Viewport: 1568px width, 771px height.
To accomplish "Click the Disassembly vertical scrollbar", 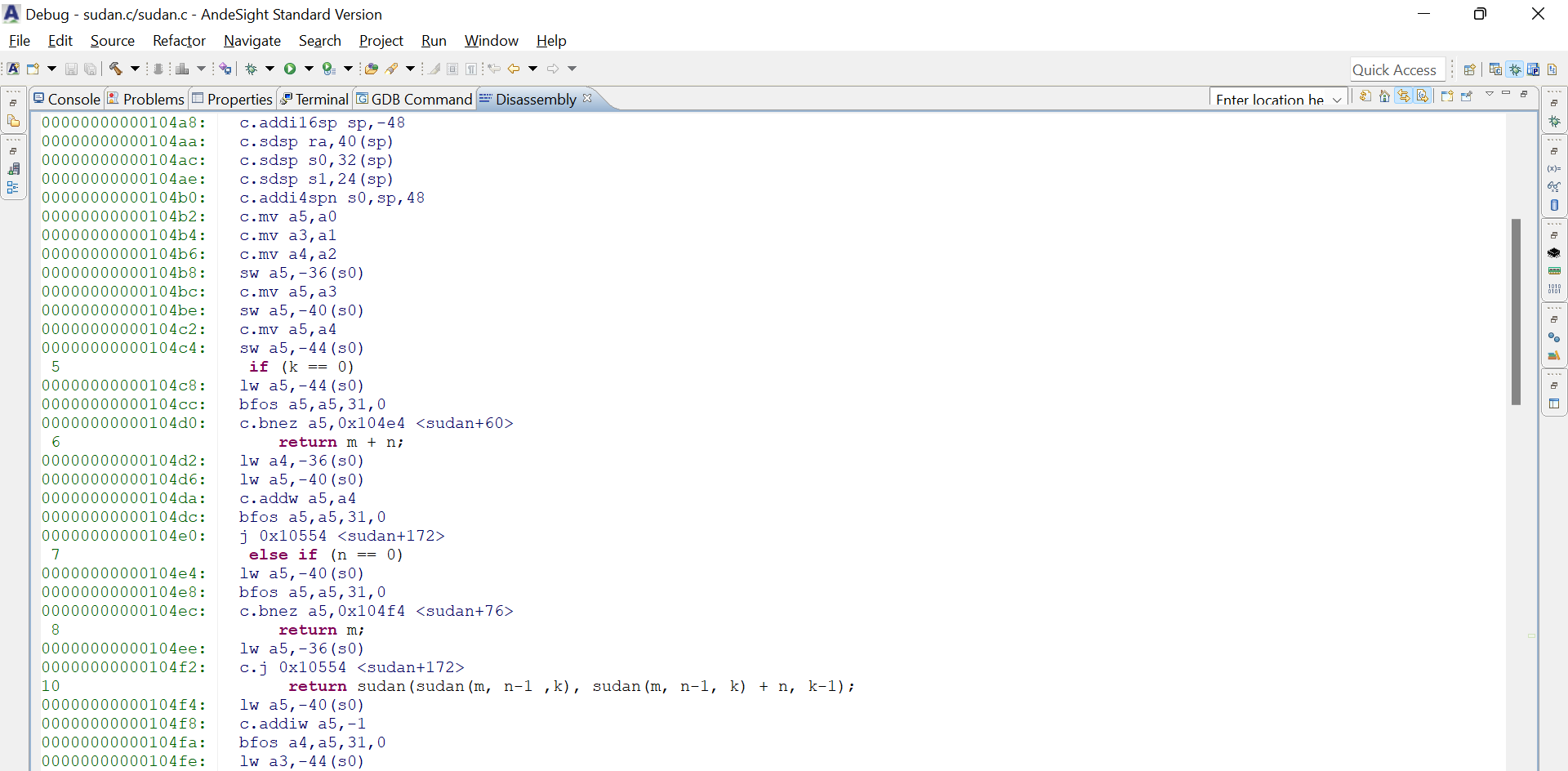I will [1517, 310].
